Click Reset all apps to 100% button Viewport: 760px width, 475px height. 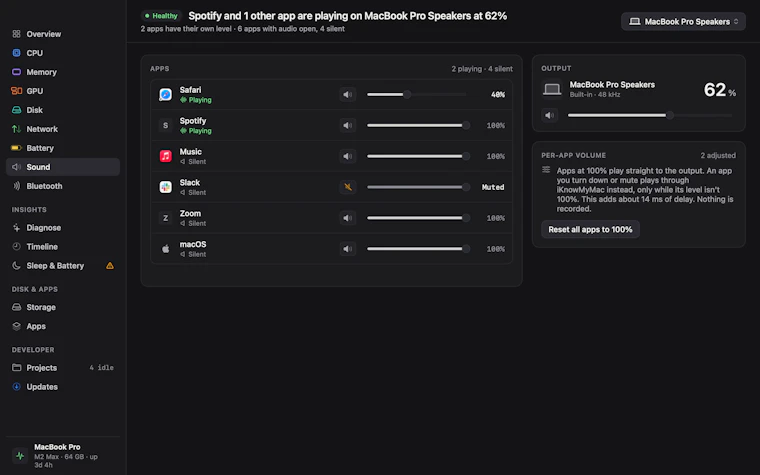590,229
